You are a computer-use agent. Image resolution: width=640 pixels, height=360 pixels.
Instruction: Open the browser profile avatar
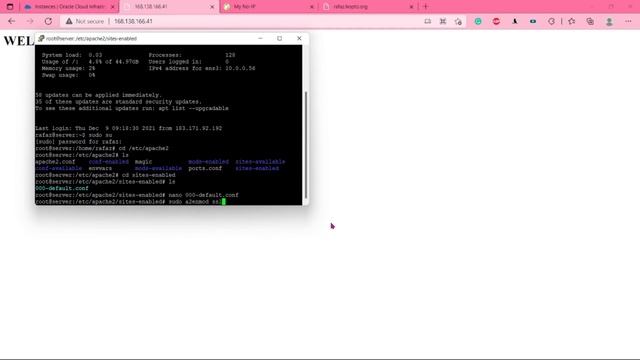[x=609, y=21]
